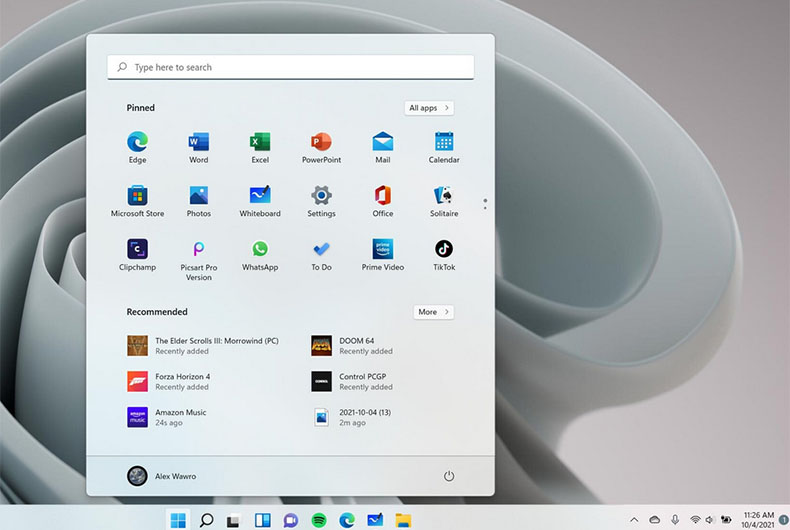
Task: Click the Windows Start button on taskbar
Action: point(178,520)
